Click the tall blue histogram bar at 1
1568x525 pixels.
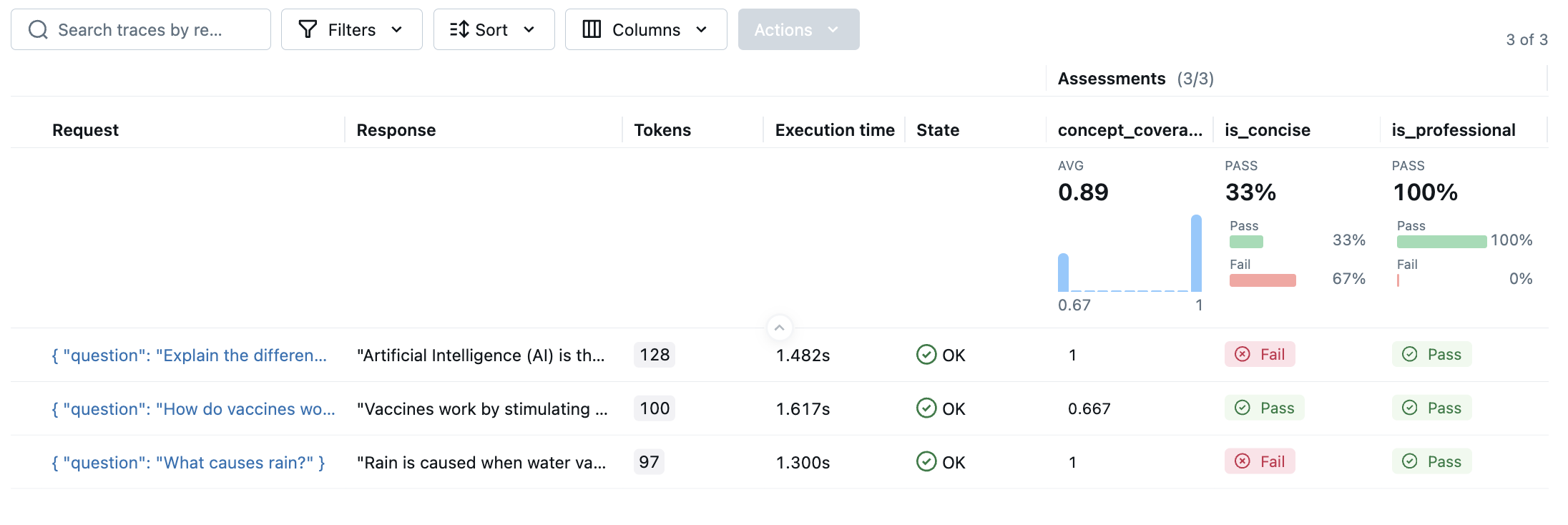1196,254
